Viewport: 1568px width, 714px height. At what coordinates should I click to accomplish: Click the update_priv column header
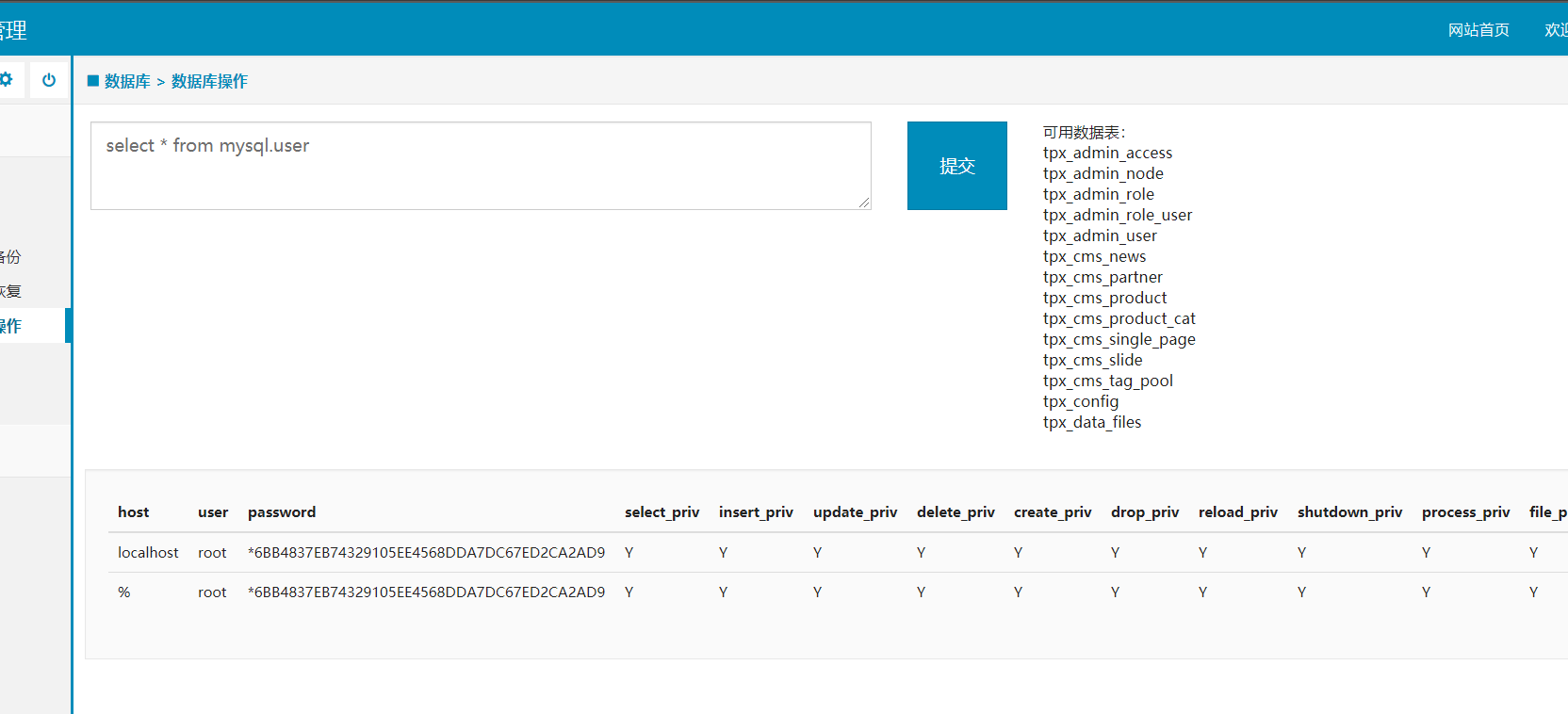855,512
